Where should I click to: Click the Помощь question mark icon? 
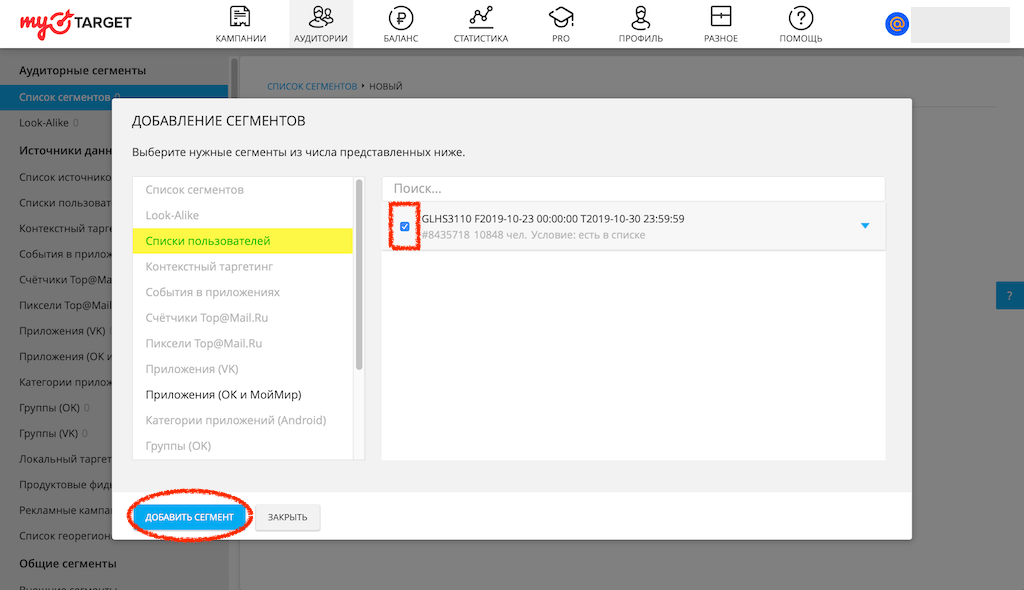point(800,17)
